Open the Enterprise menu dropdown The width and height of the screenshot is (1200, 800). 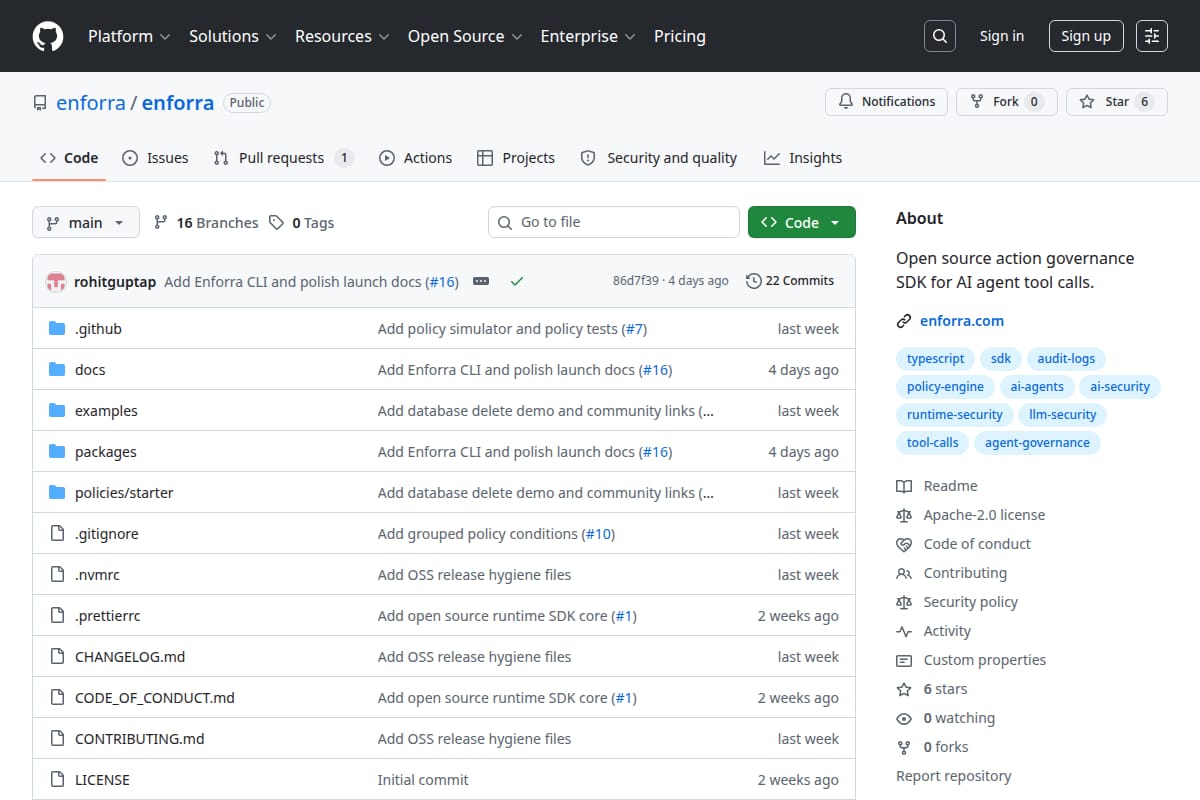pyautogui.click(x=588, y=36)
